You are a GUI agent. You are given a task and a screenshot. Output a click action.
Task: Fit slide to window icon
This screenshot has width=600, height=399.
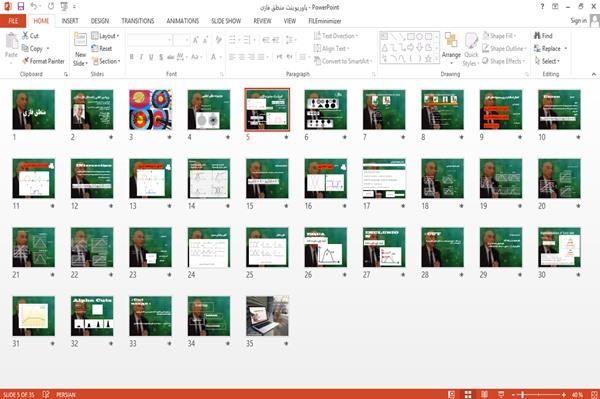tap(594, 394)
